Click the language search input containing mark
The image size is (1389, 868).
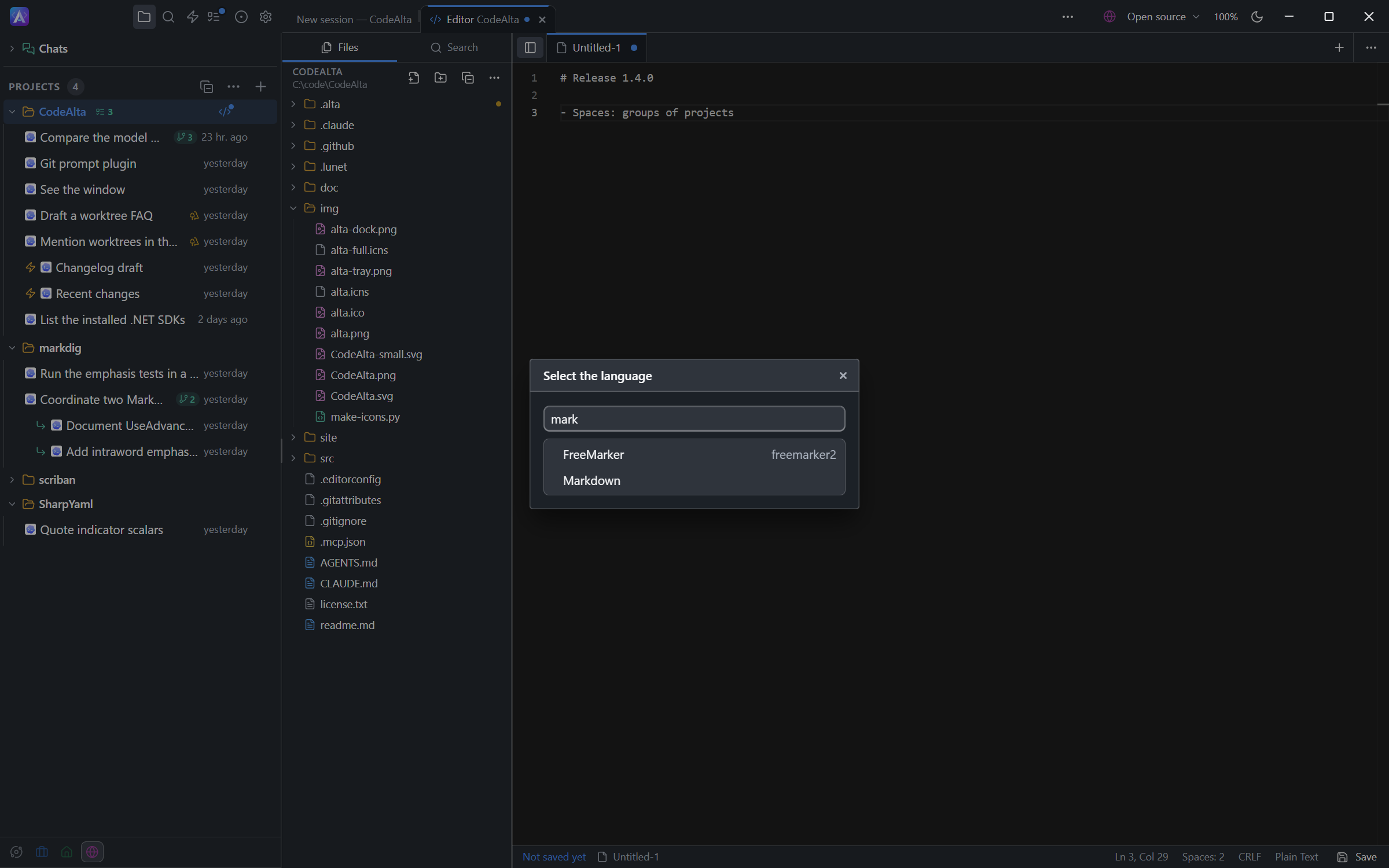694,419
